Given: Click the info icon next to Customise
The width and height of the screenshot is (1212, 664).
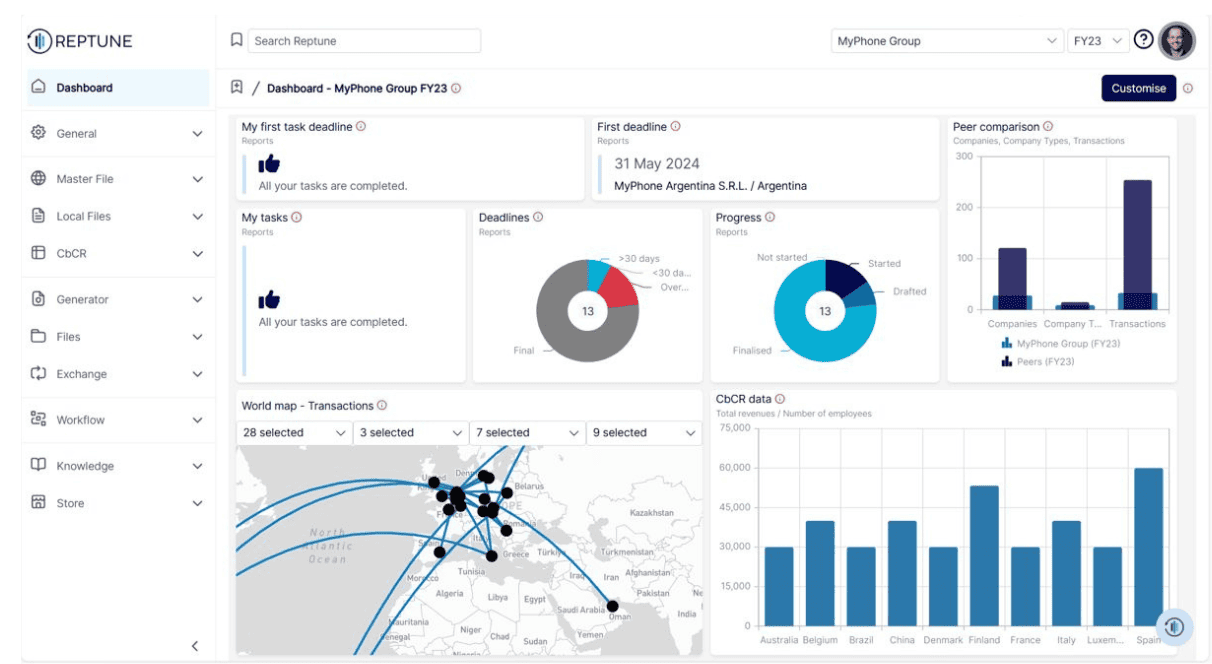Looking at the screenshot, I should click(x=1188, y=88).
